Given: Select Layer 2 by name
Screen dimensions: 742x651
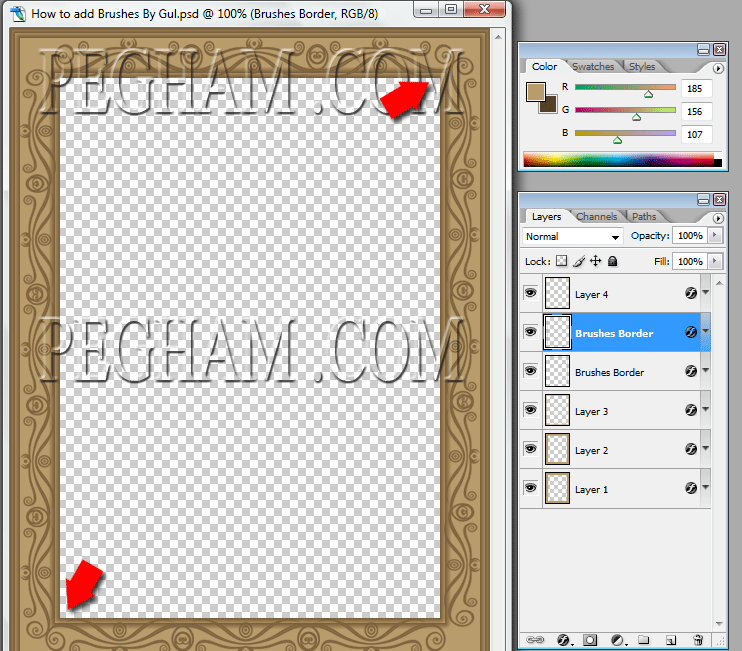Looking at the screenshot, I should (x=592, y=451).
